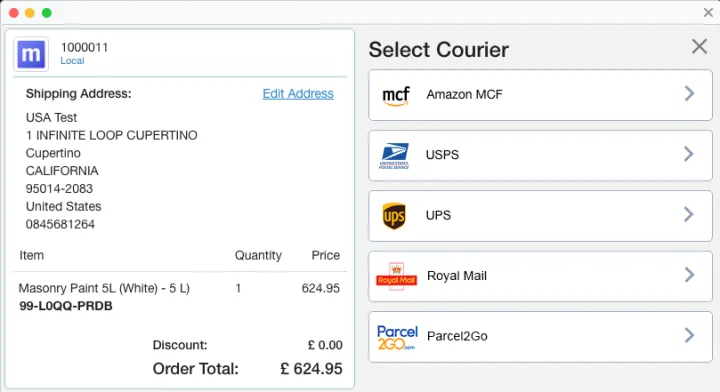Open the Edit Address link
Viewport: 720px width, 392px height.
tap(298, 94)
